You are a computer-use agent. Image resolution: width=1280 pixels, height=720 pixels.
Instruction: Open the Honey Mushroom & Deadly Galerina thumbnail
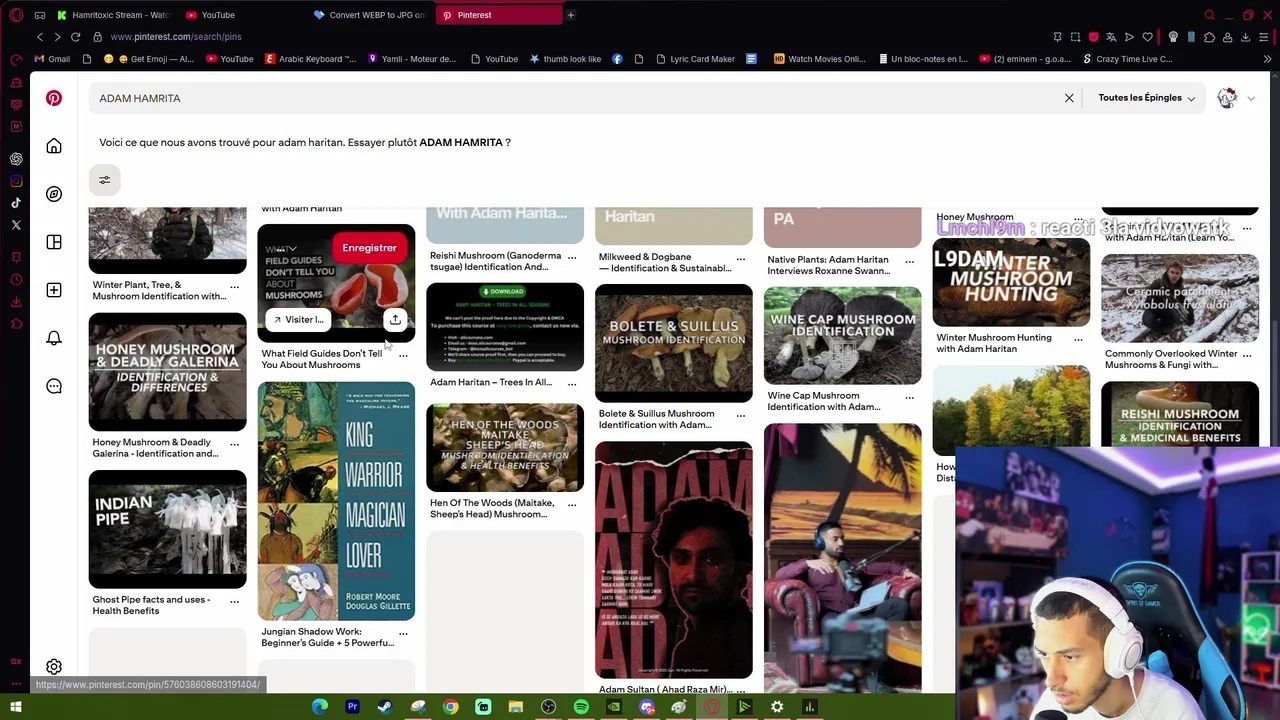(x=167, y=371)
